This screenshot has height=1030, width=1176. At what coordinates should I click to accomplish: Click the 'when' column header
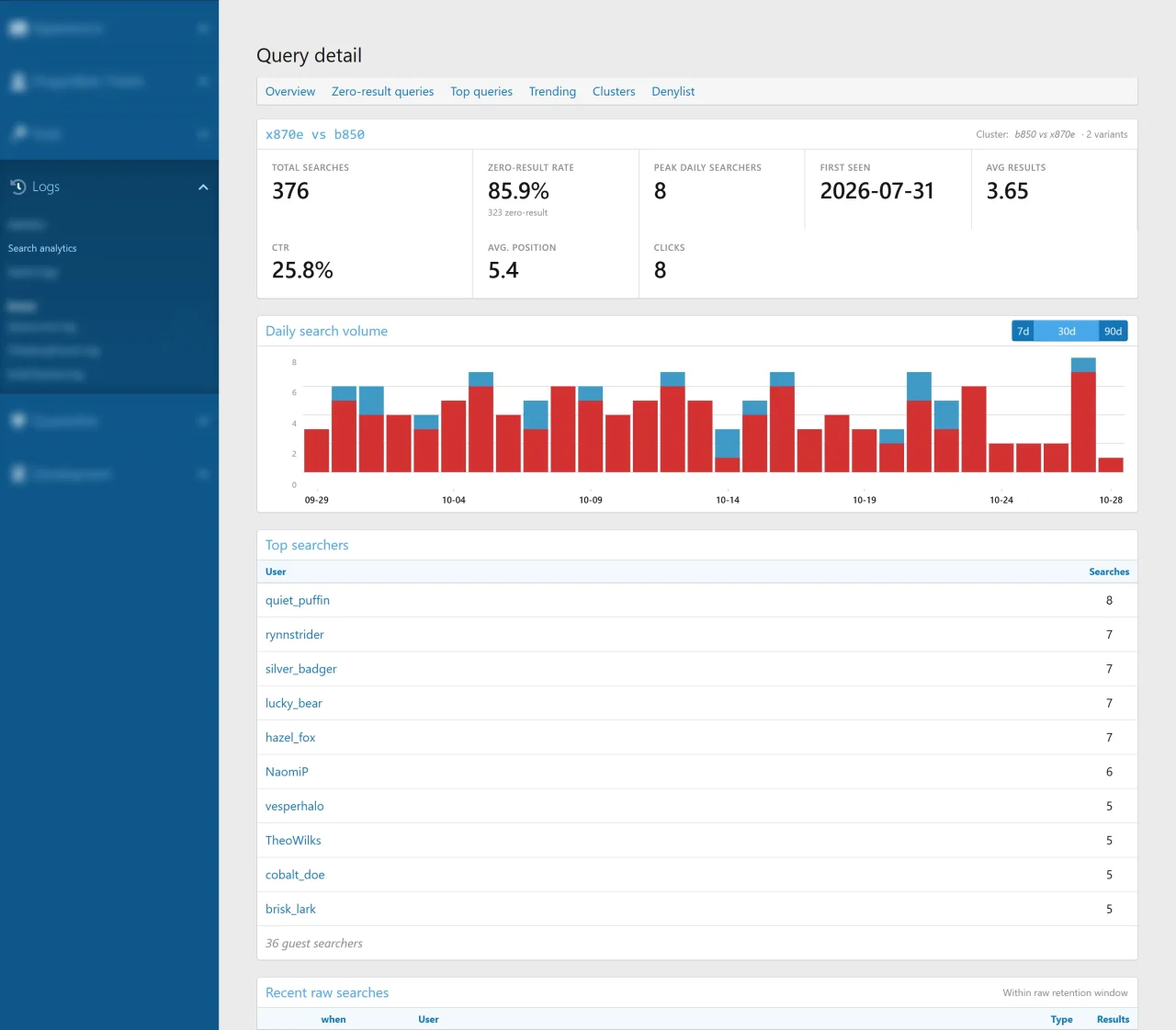[x=334, y=1019]
